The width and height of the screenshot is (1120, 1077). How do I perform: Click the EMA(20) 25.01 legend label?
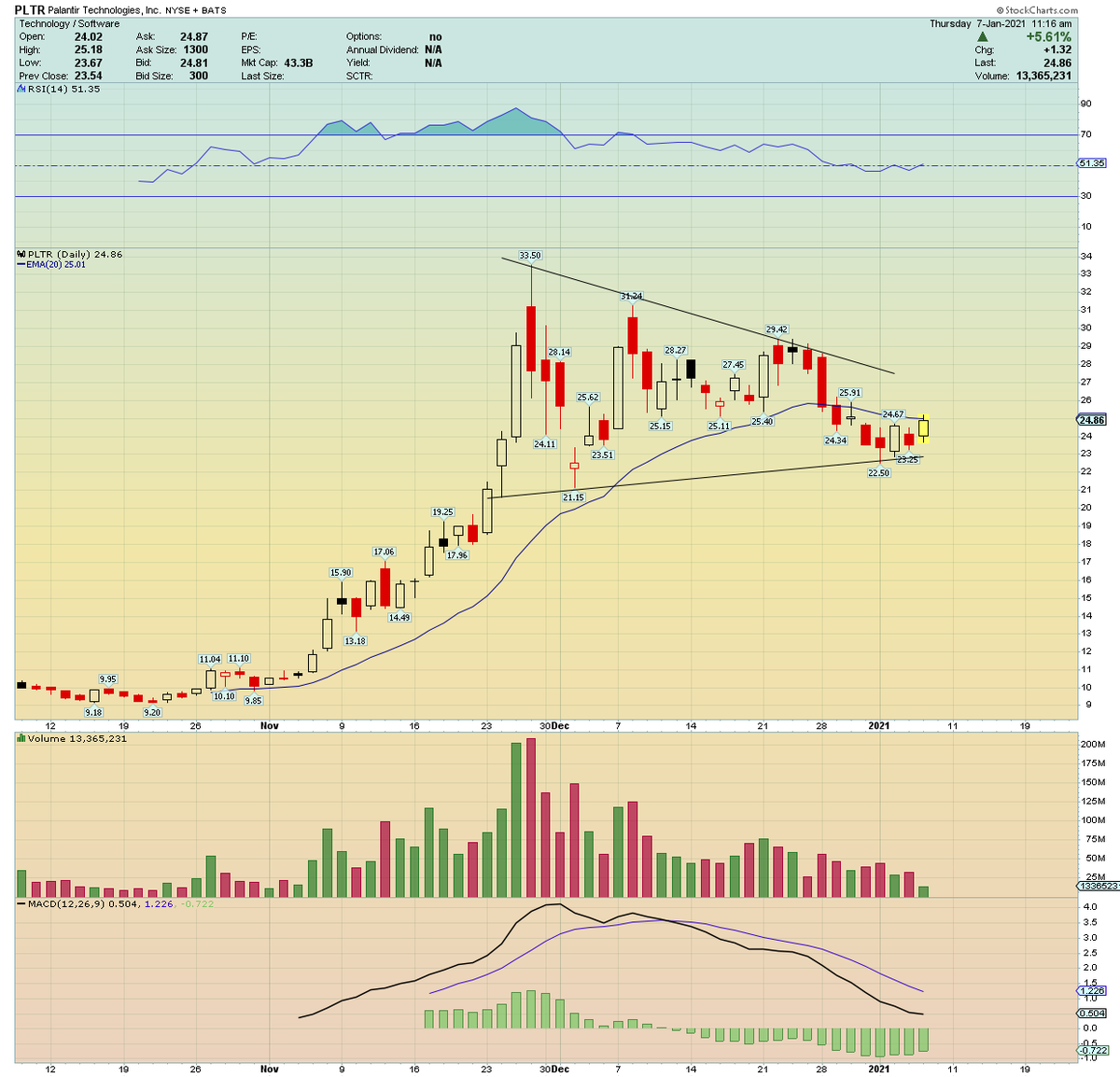pos(54,265)
